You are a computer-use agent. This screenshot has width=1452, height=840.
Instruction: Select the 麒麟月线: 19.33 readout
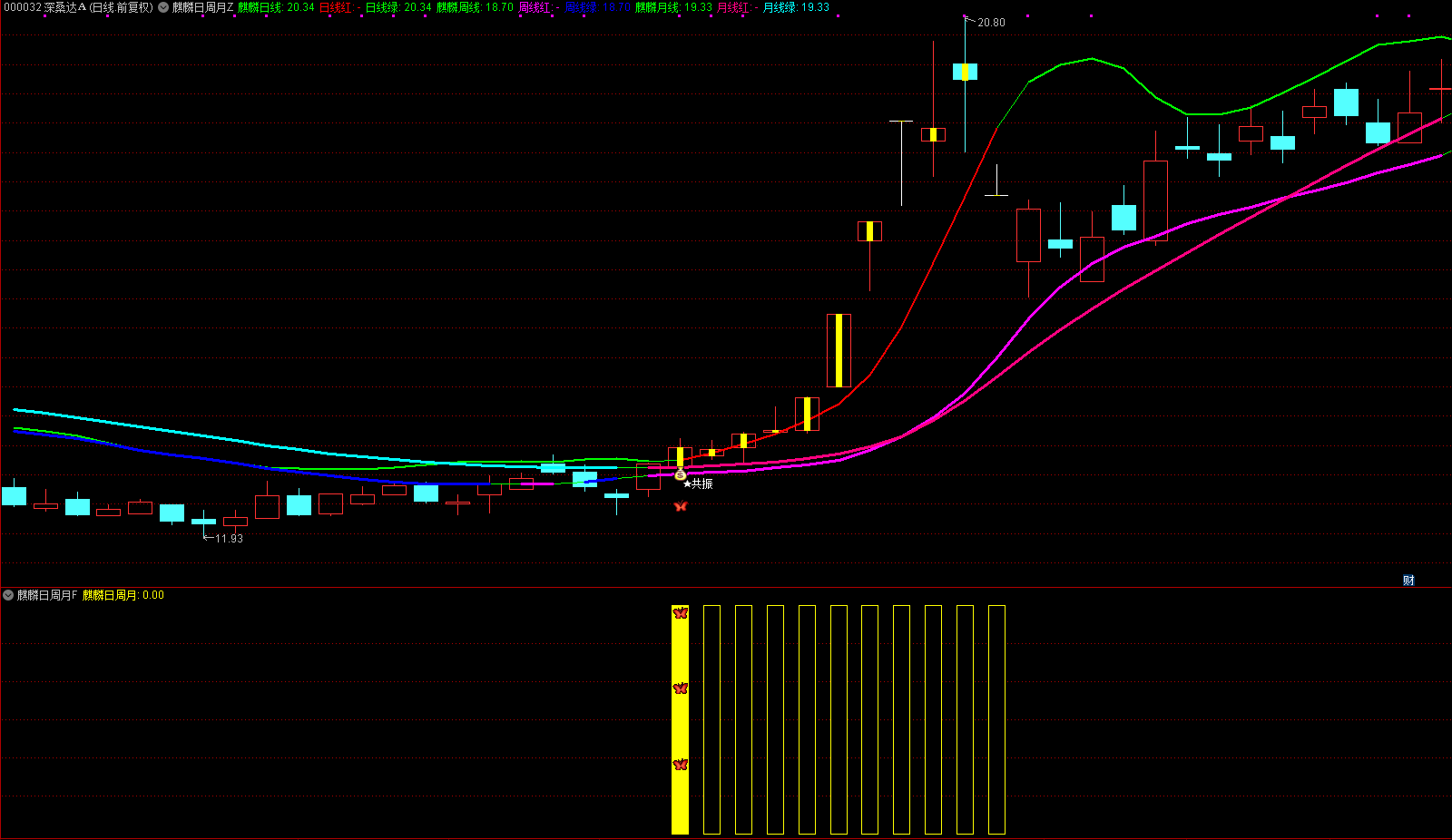point(673,7)
